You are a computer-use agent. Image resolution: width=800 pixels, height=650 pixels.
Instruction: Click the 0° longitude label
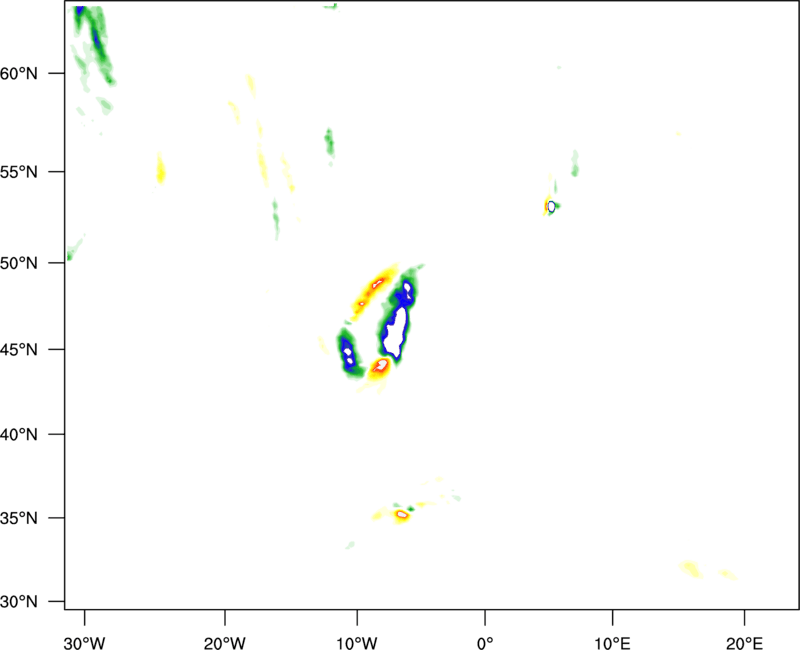click(x=485, y=643)
